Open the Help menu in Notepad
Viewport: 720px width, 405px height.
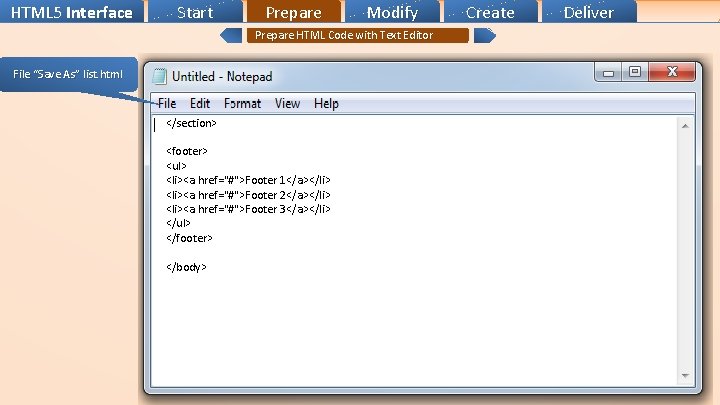[x=326, y=103]
